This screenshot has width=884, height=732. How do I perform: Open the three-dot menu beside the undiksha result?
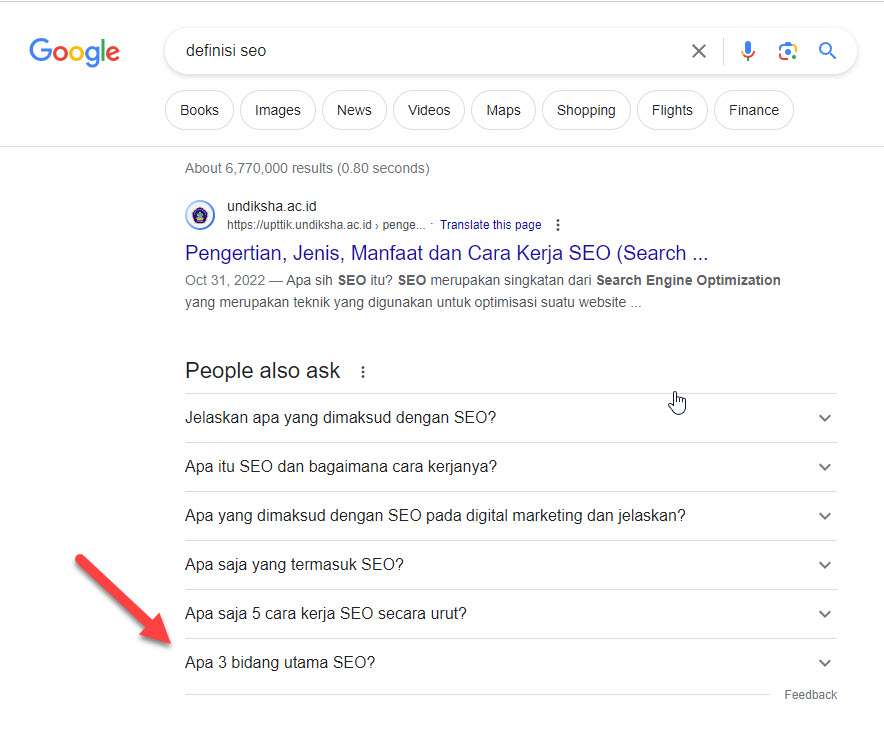pyautogui.click(x=558, y=225)
